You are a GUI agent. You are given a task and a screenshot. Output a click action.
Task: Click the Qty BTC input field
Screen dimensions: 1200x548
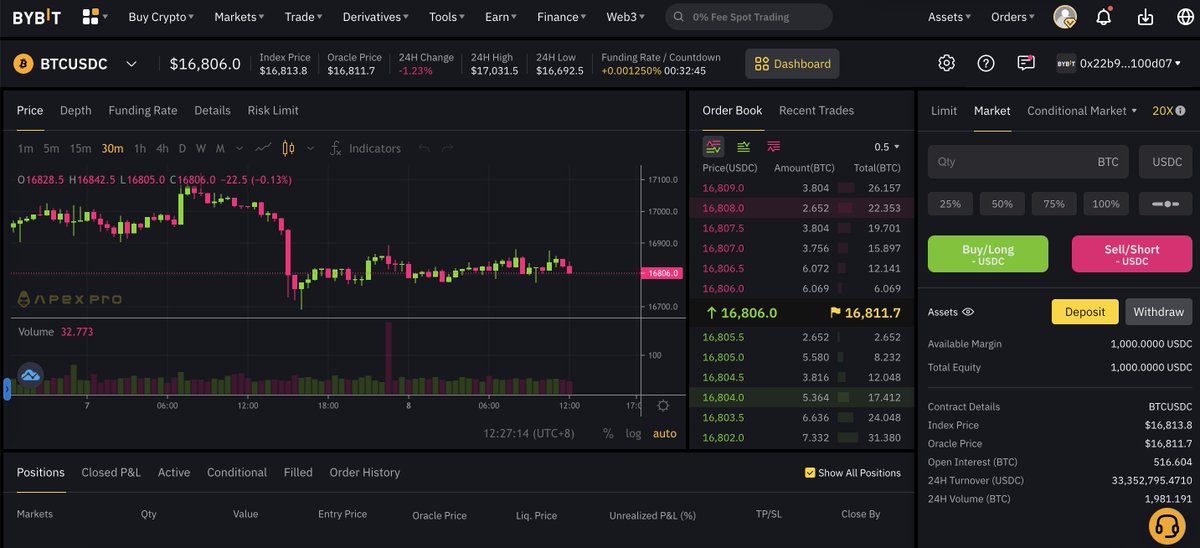pos(1029,162)
